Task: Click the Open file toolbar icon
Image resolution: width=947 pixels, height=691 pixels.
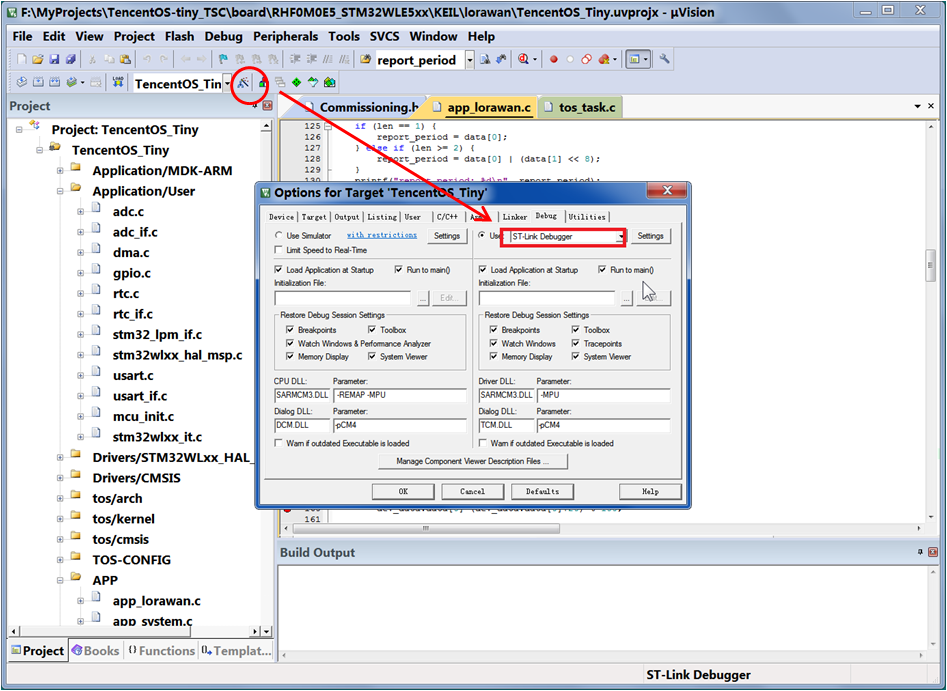Action: click(x=37, y=59)
